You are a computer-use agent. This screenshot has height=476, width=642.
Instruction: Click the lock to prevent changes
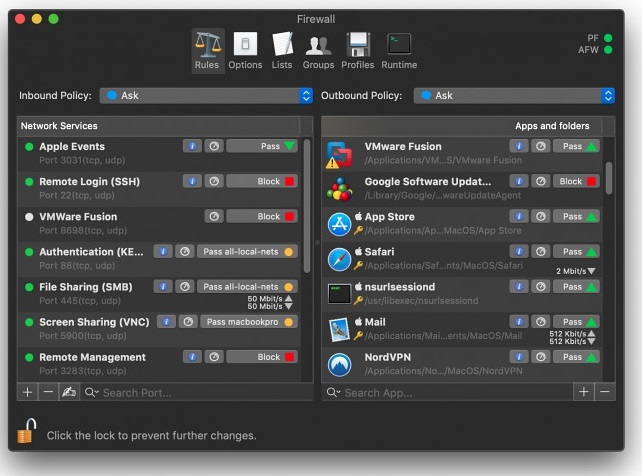27,431
